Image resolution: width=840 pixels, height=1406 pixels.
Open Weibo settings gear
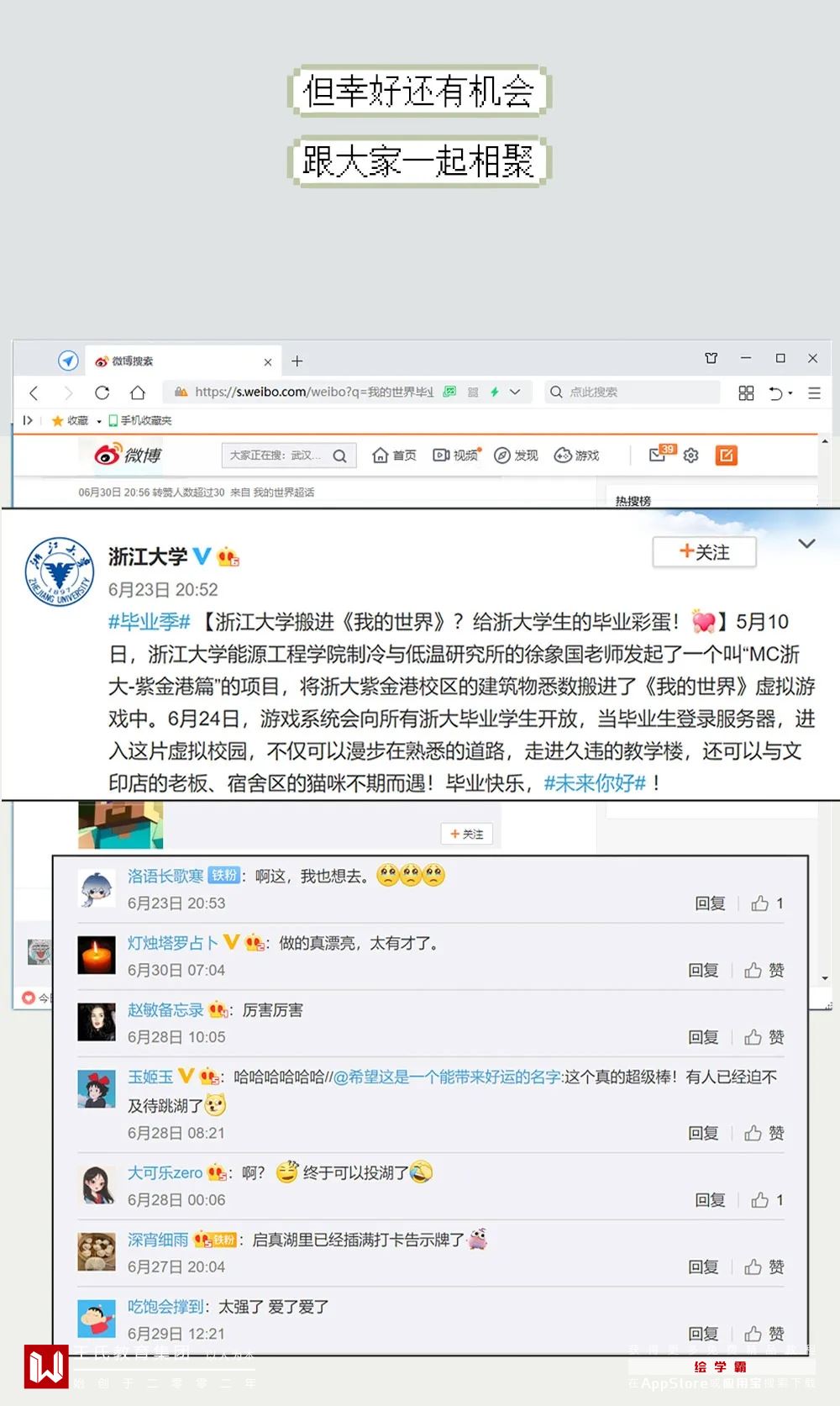tap(691, 455)
